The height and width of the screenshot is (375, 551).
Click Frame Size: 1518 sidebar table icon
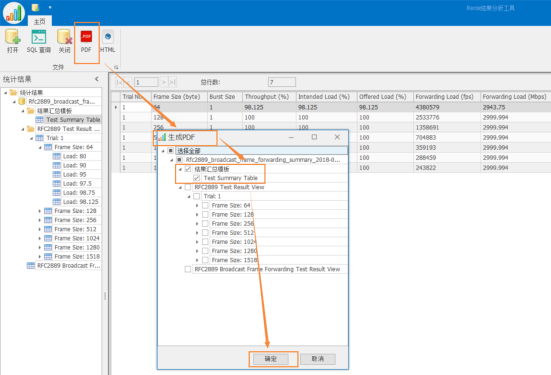click(48, 257)
